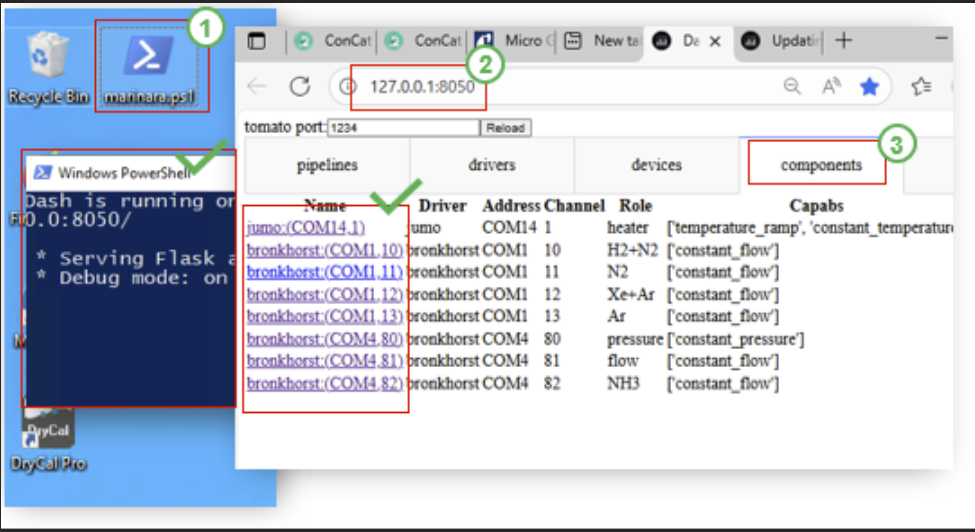The image size is (975, 532).
Task: Click the blue favorite star icon
Action: 869,87
